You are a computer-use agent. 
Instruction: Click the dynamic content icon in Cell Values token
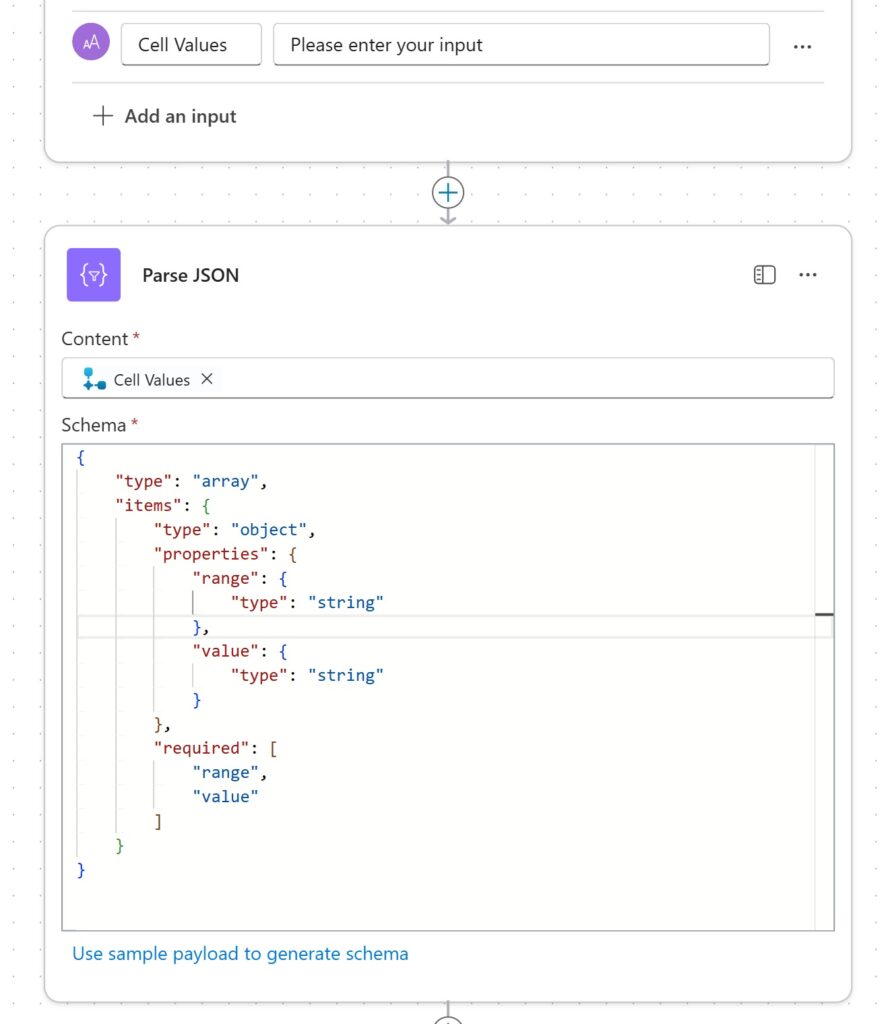tap(95, 379)
